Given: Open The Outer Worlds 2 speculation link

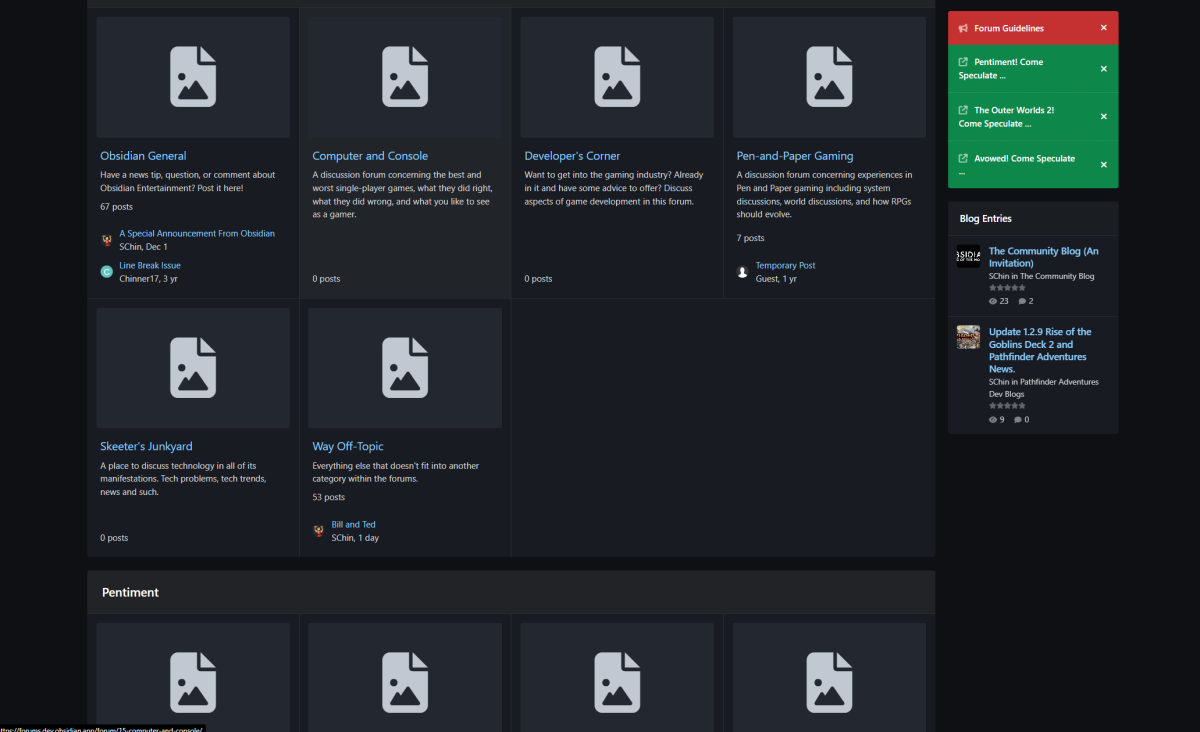Looking at the screenshot, I should 1014,110.
